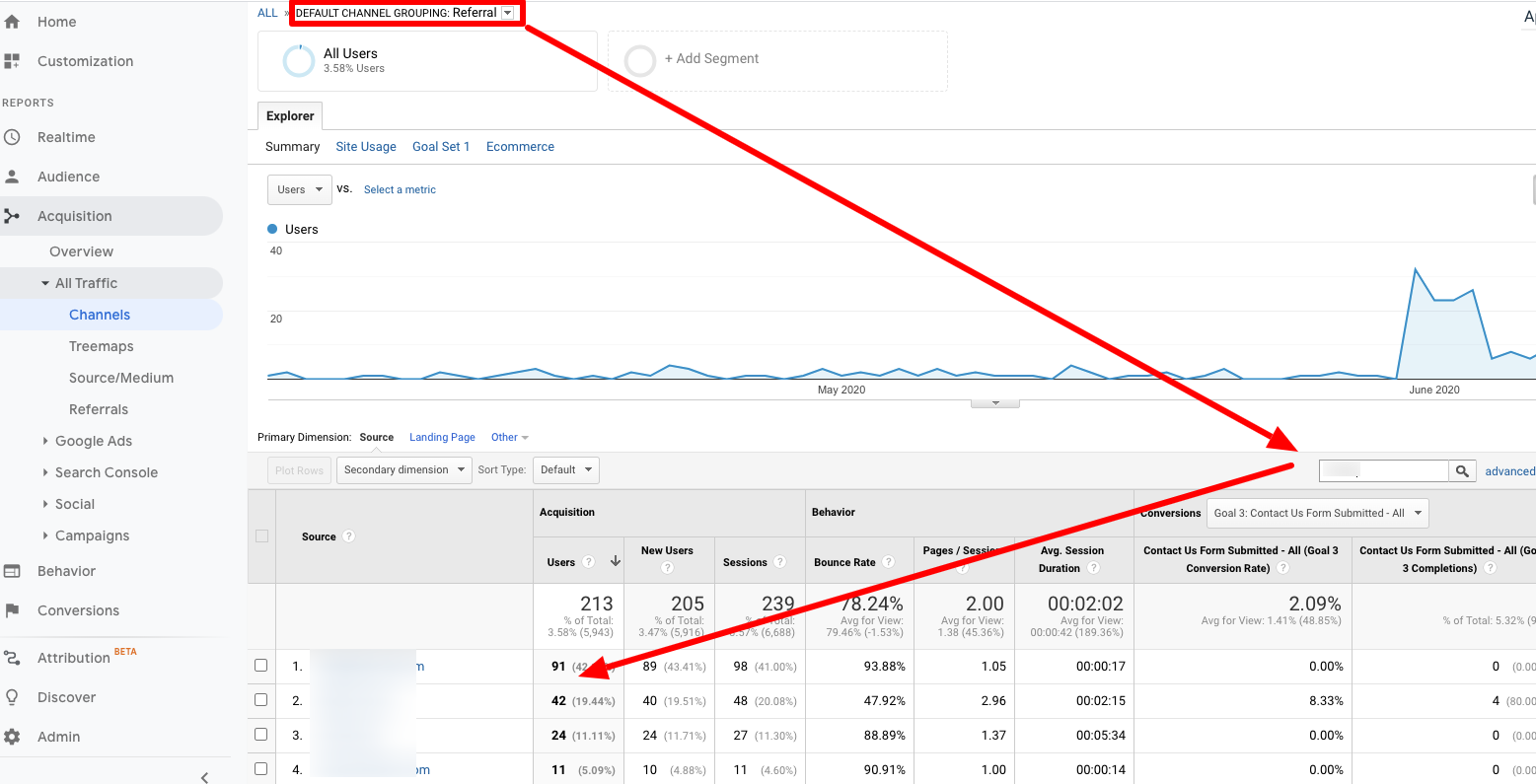
Task: Click the Realtime clock icon
Action: click(x=12, y=137)
